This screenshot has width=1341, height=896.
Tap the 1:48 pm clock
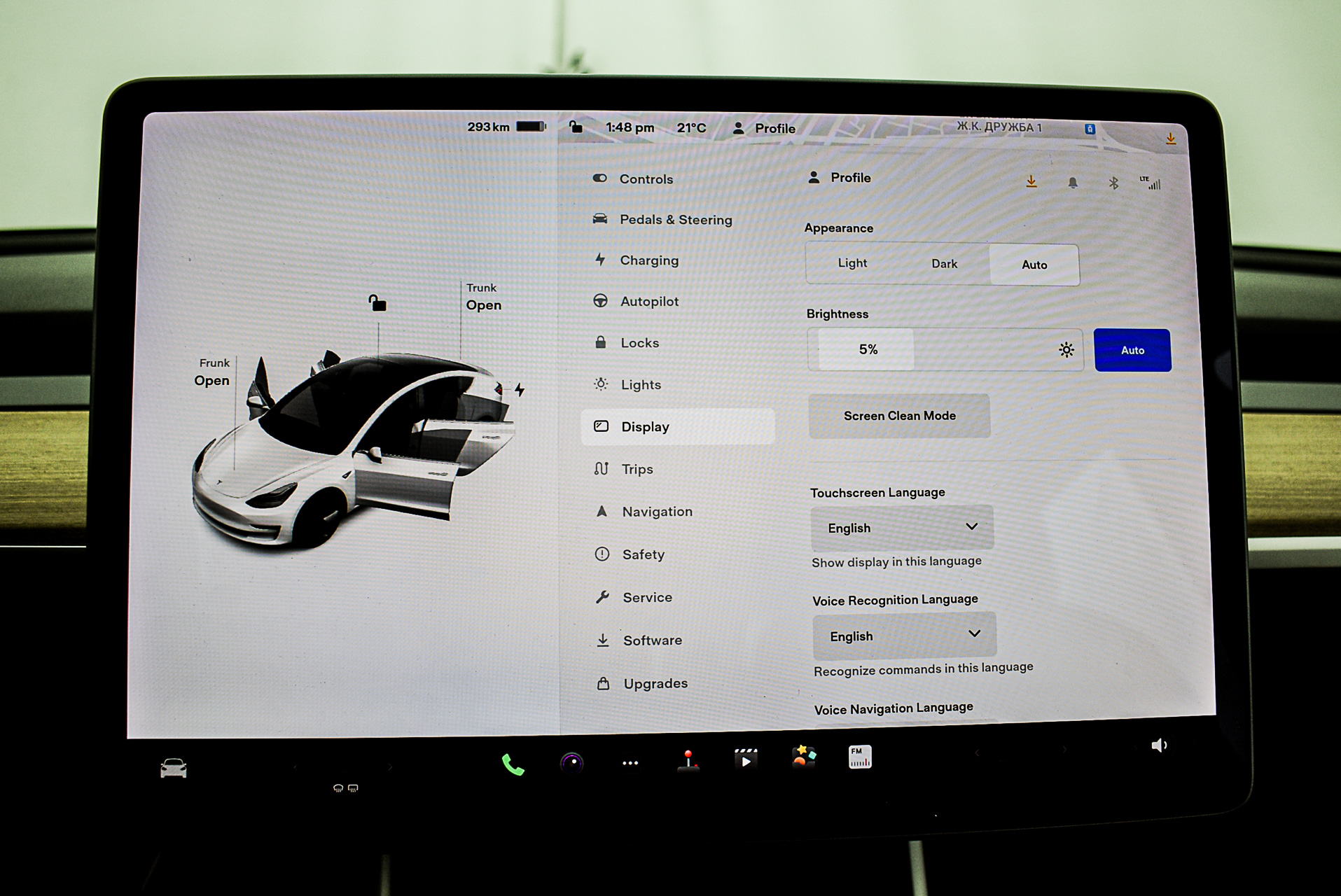[630, 127]
